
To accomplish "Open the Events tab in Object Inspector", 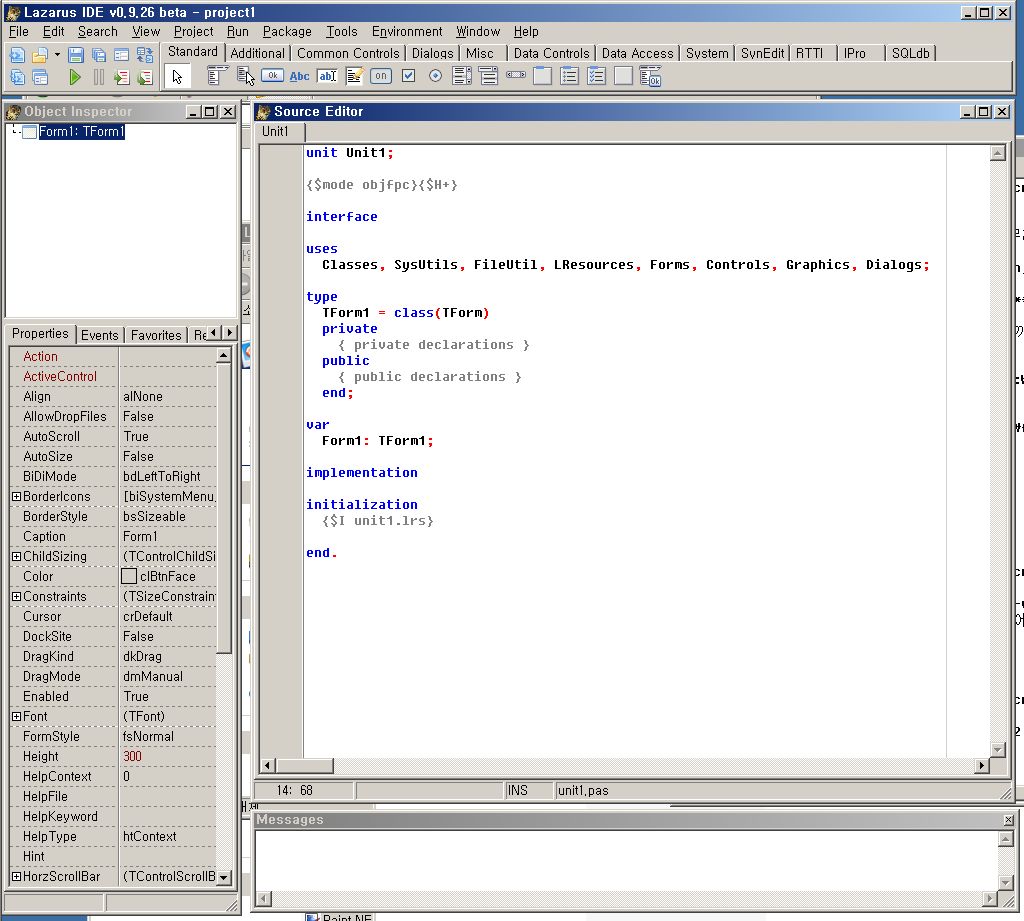I will tap(99, 335).
